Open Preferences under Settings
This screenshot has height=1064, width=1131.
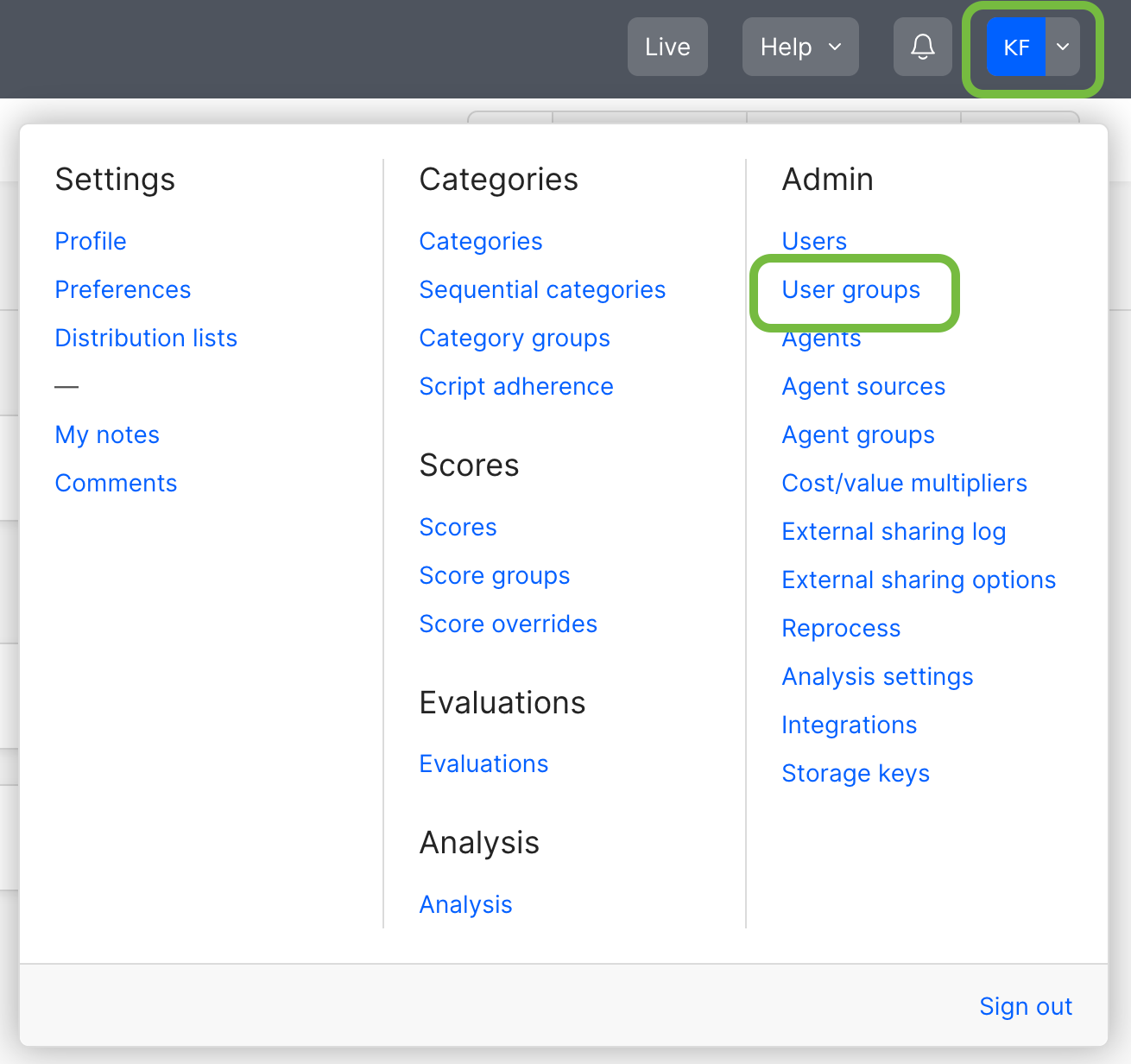pos(123,289)
